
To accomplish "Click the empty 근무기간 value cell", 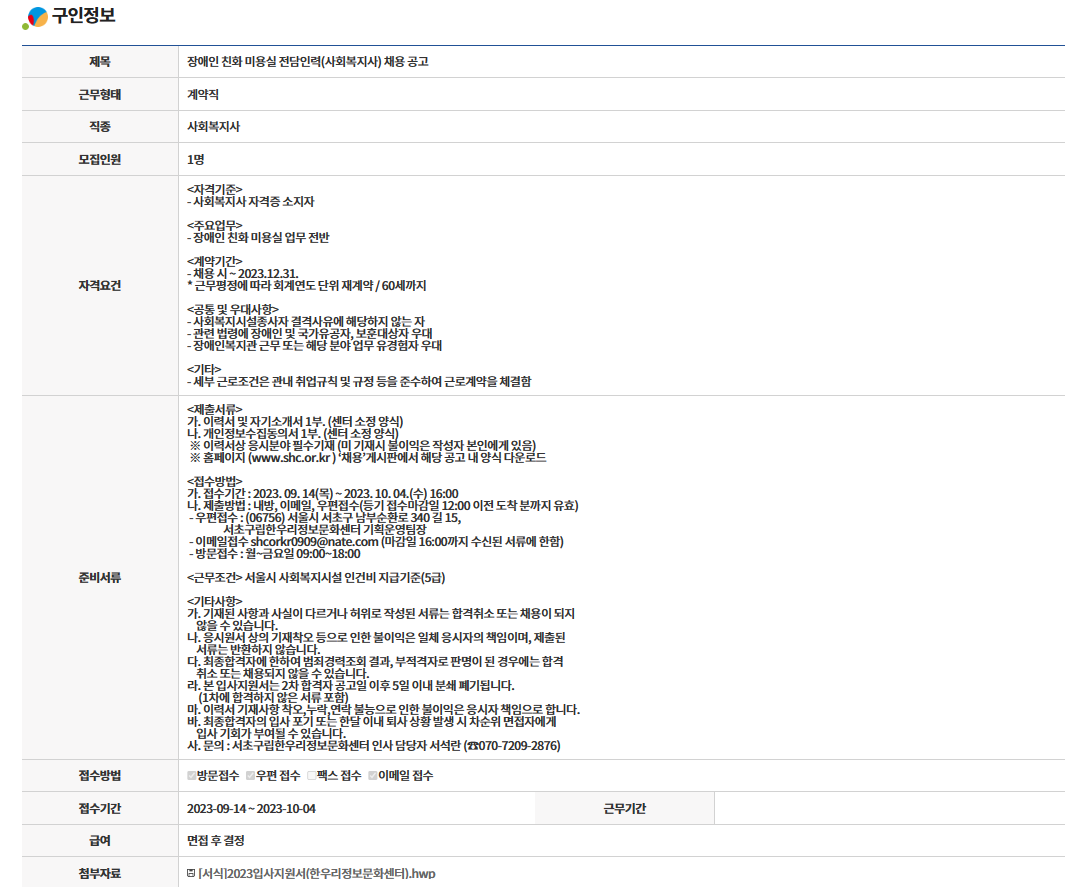I will point(888,808).
